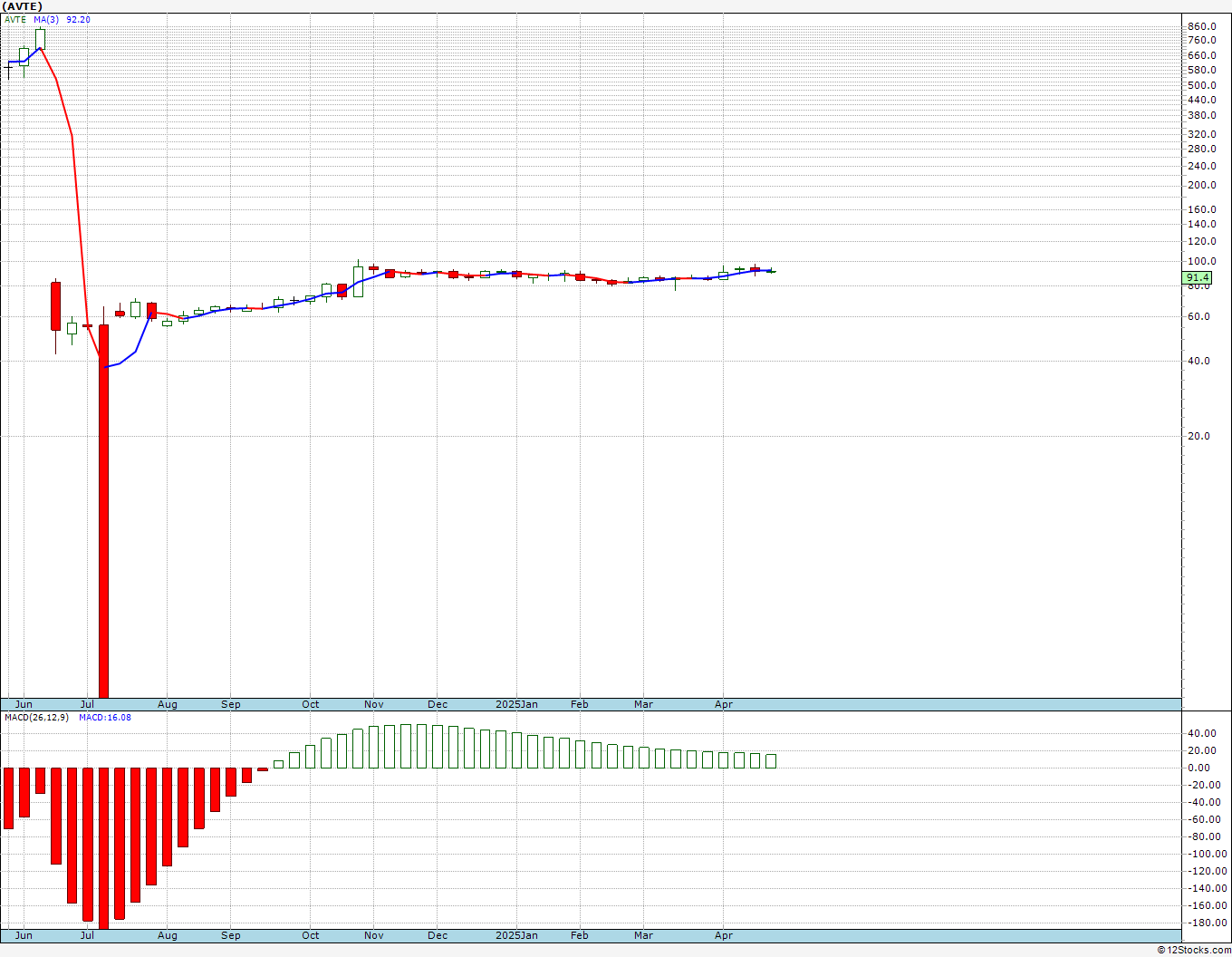Select the highest June candlestick near 860
The image size is (1232, 957).
click(40, 37)
